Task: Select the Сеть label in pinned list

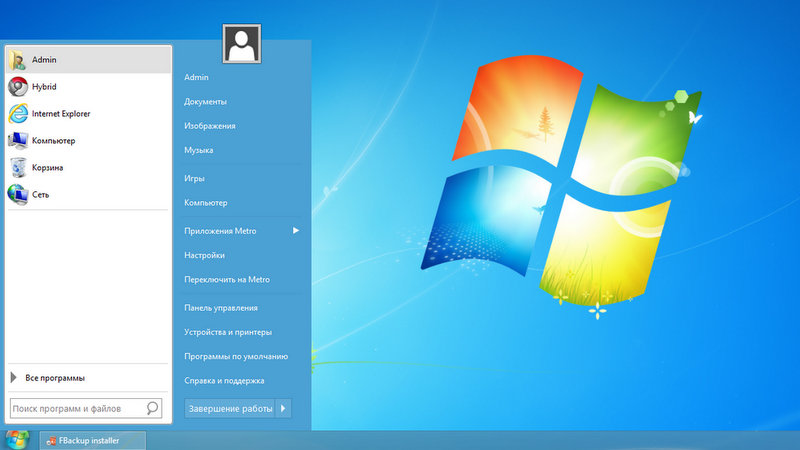Action: click(40, 194)
